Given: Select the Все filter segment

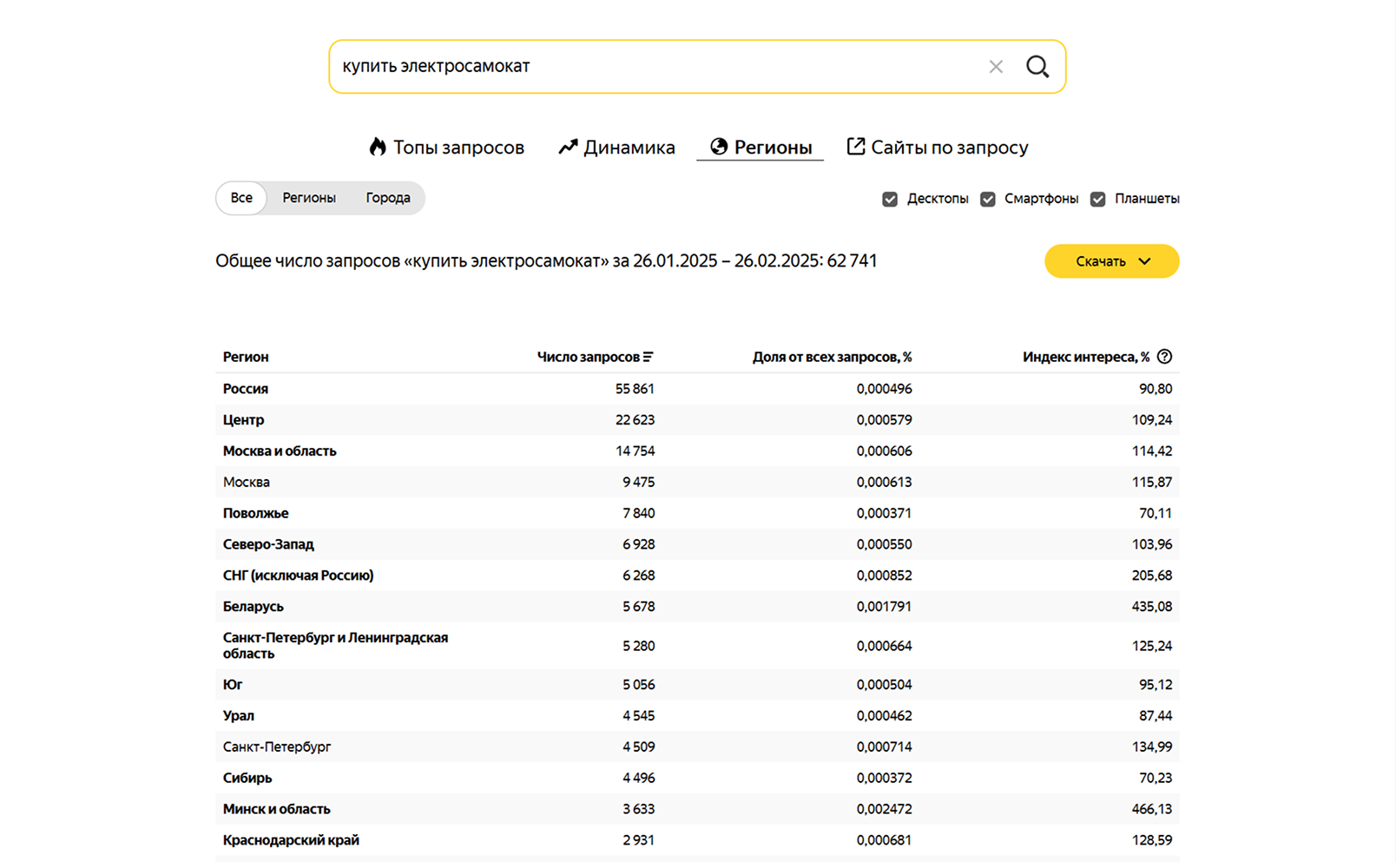Looking at the screenshot, I should point(240,198).
